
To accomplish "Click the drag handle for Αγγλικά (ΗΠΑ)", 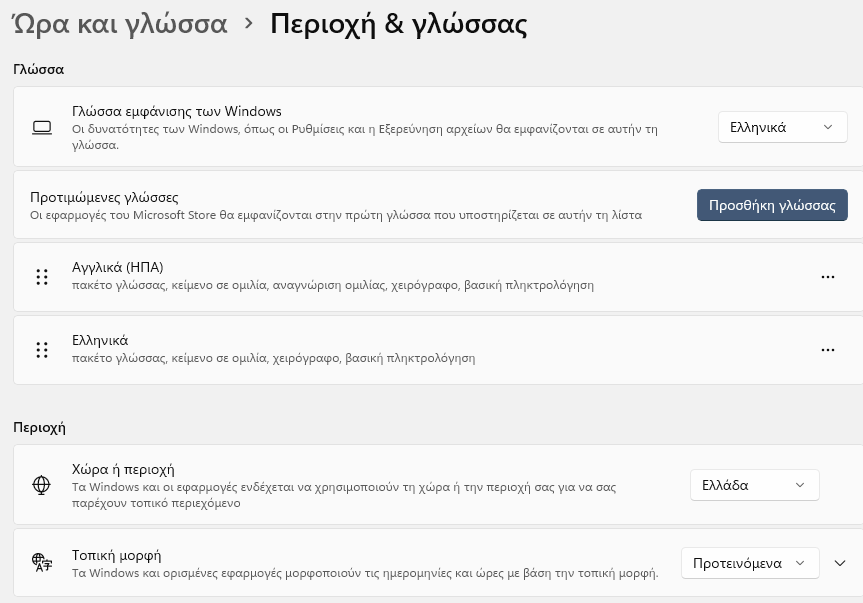I will point(42,277).
